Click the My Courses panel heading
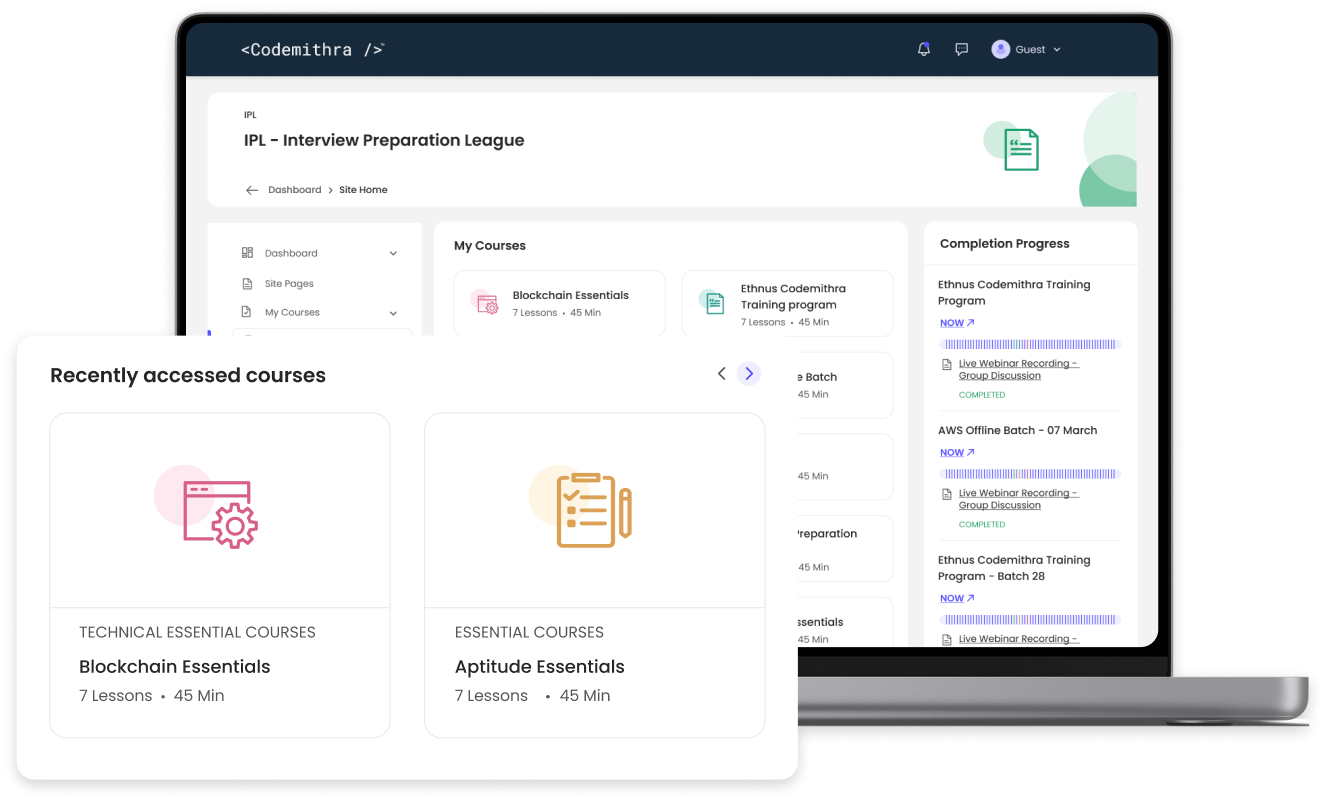The height and width of the screenshot is (801, 1325). 490,245
